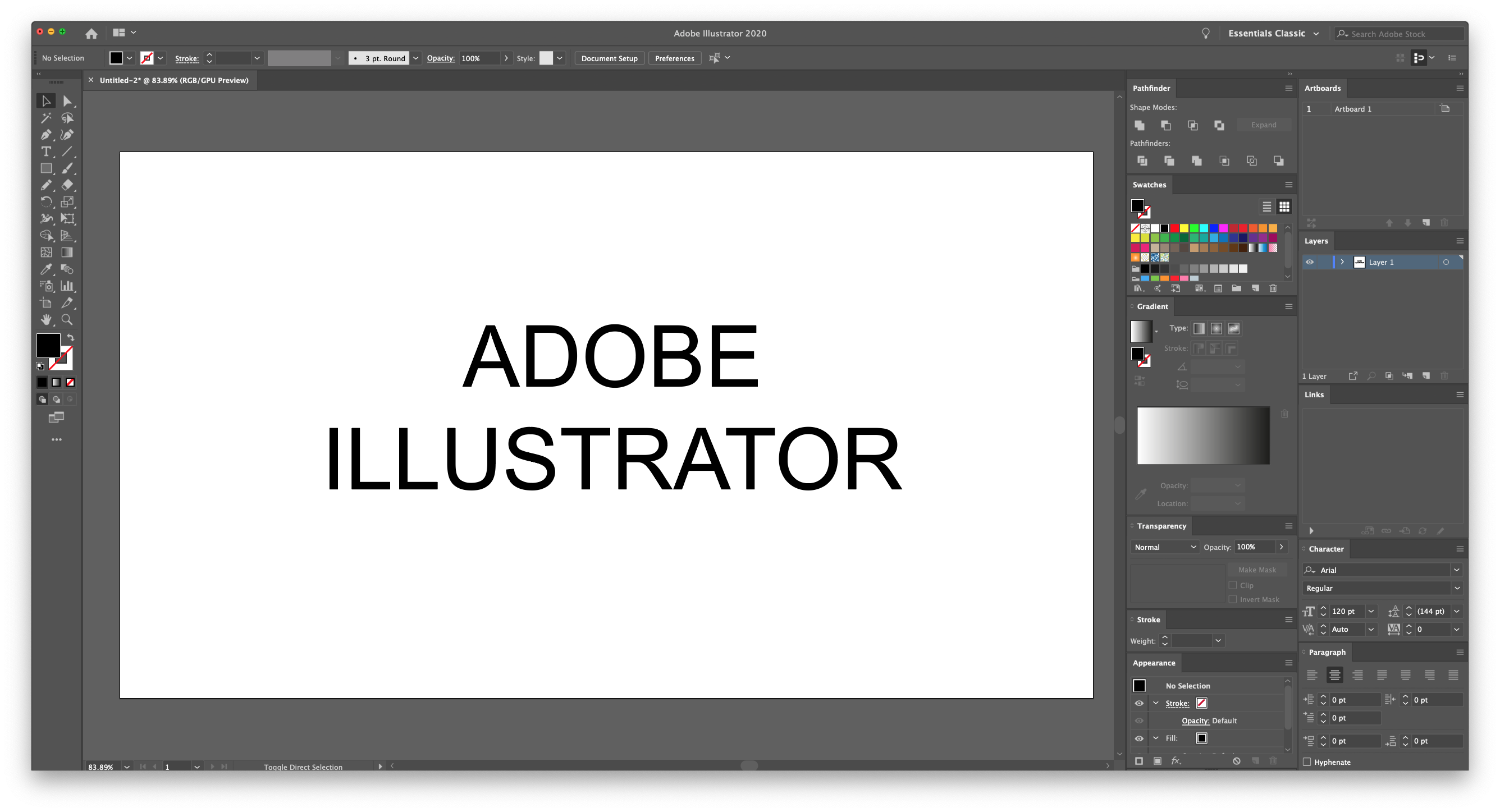Click the toolbar black fill color box
The image size is (1500, 812).
tap(48, 345)
